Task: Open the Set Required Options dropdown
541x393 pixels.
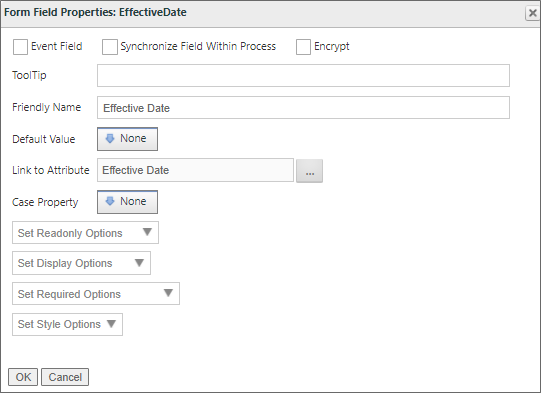Action: [96, 294]
